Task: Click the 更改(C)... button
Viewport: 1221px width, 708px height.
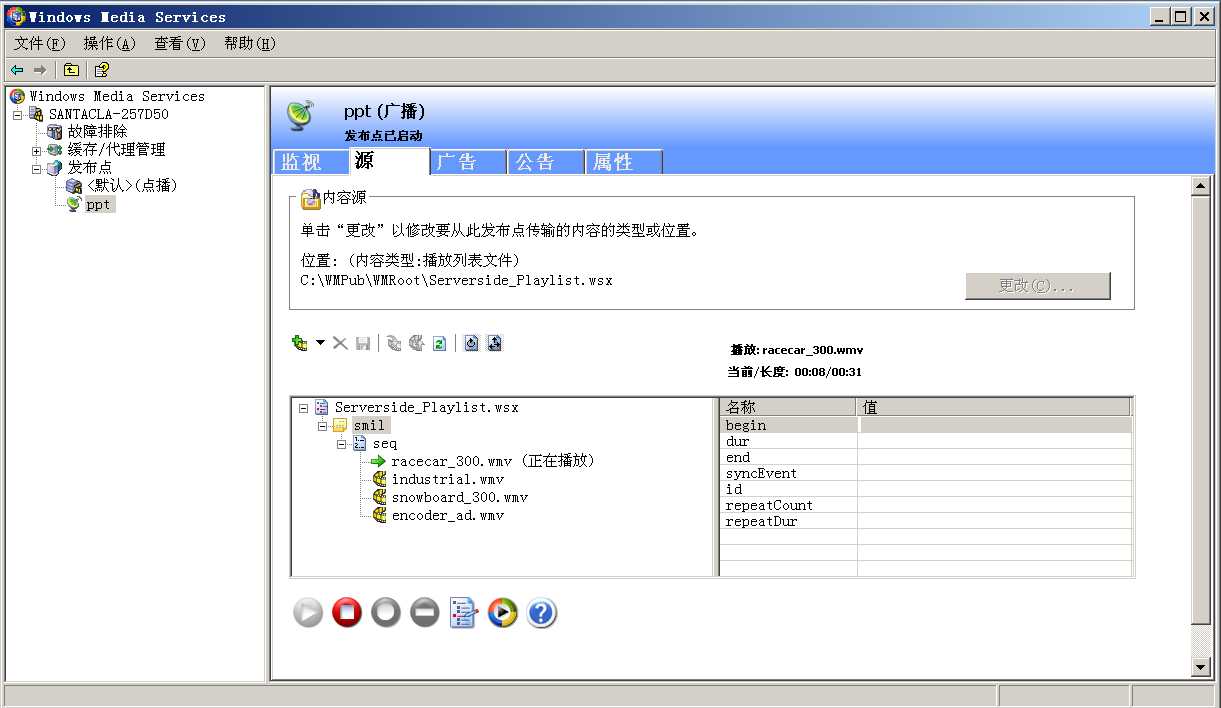Action: (1038, 285)
